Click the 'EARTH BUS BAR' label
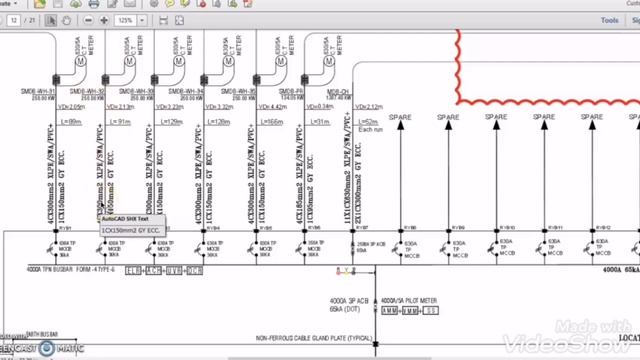The width and height of the screenshot is (640, 360). coord(42,334)
